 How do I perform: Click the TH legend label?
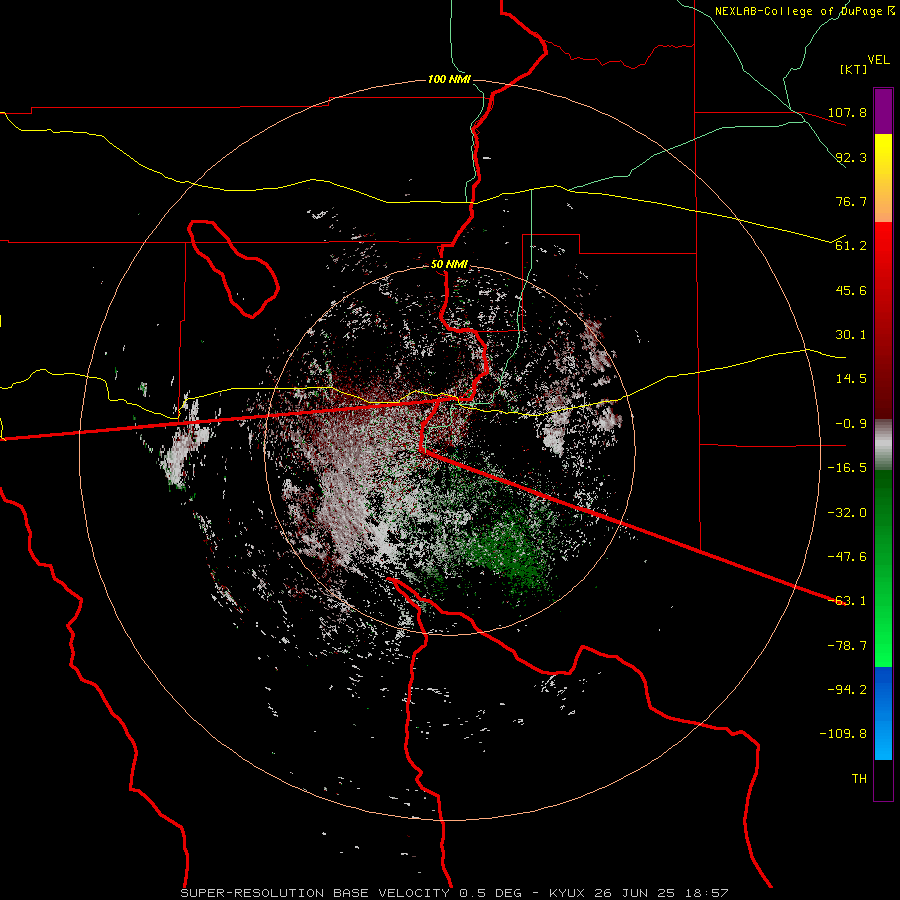[x=859, y=779]
